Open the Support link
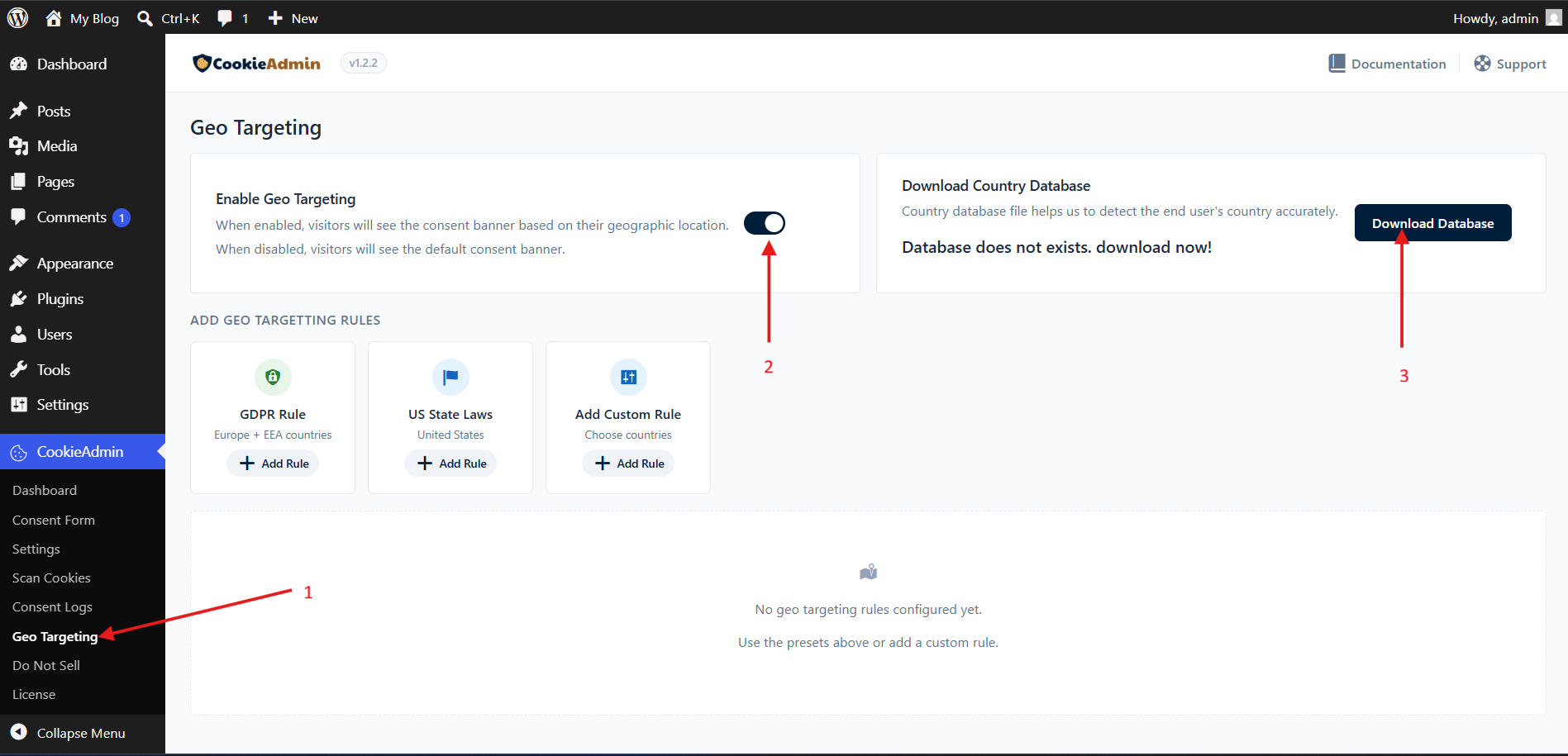Screen dimensions: 1568x756 pos(1510,64)
